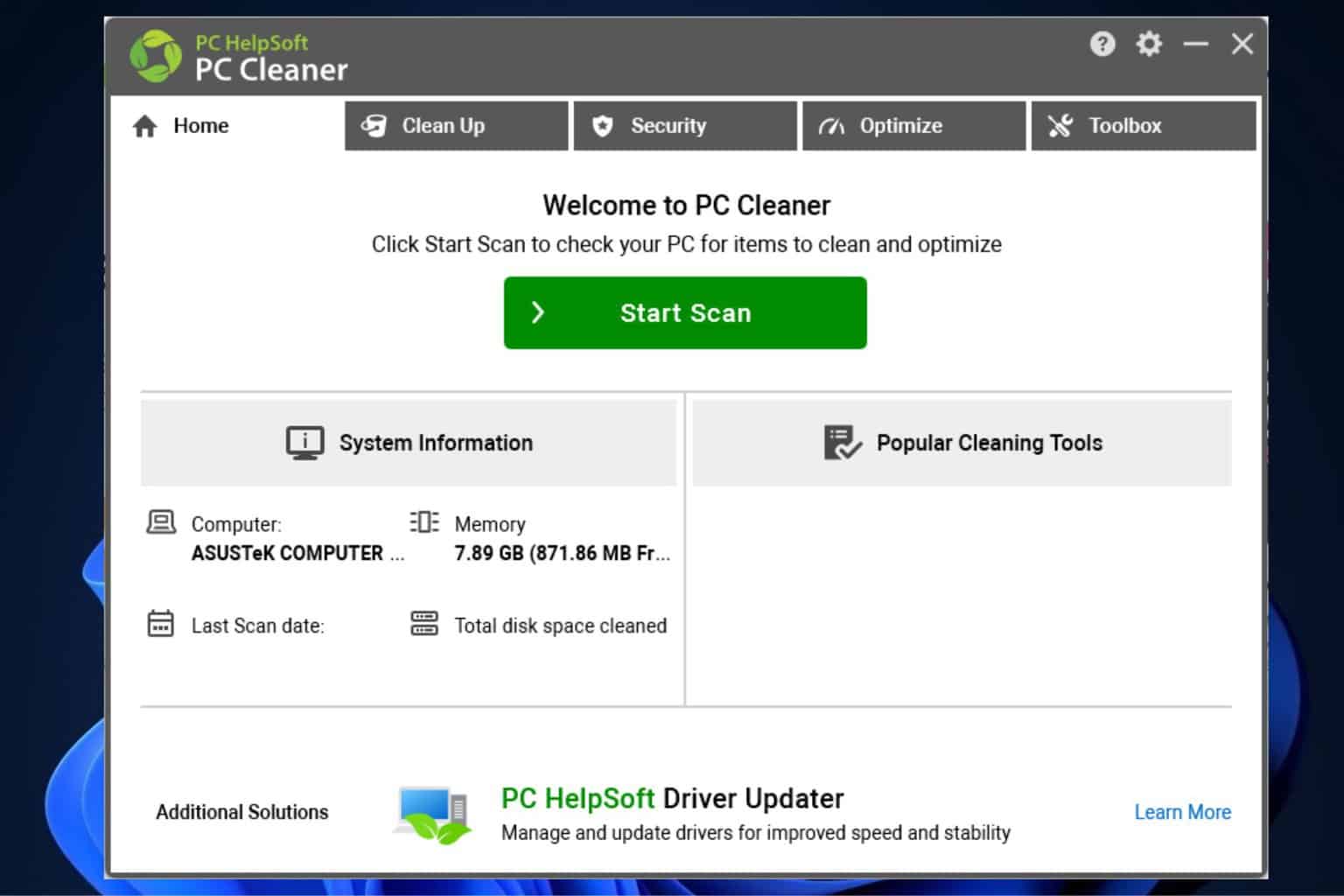Click the Driver Updater computer icon
This screenshot has height=896, width=1344.
tap(433, 815)
